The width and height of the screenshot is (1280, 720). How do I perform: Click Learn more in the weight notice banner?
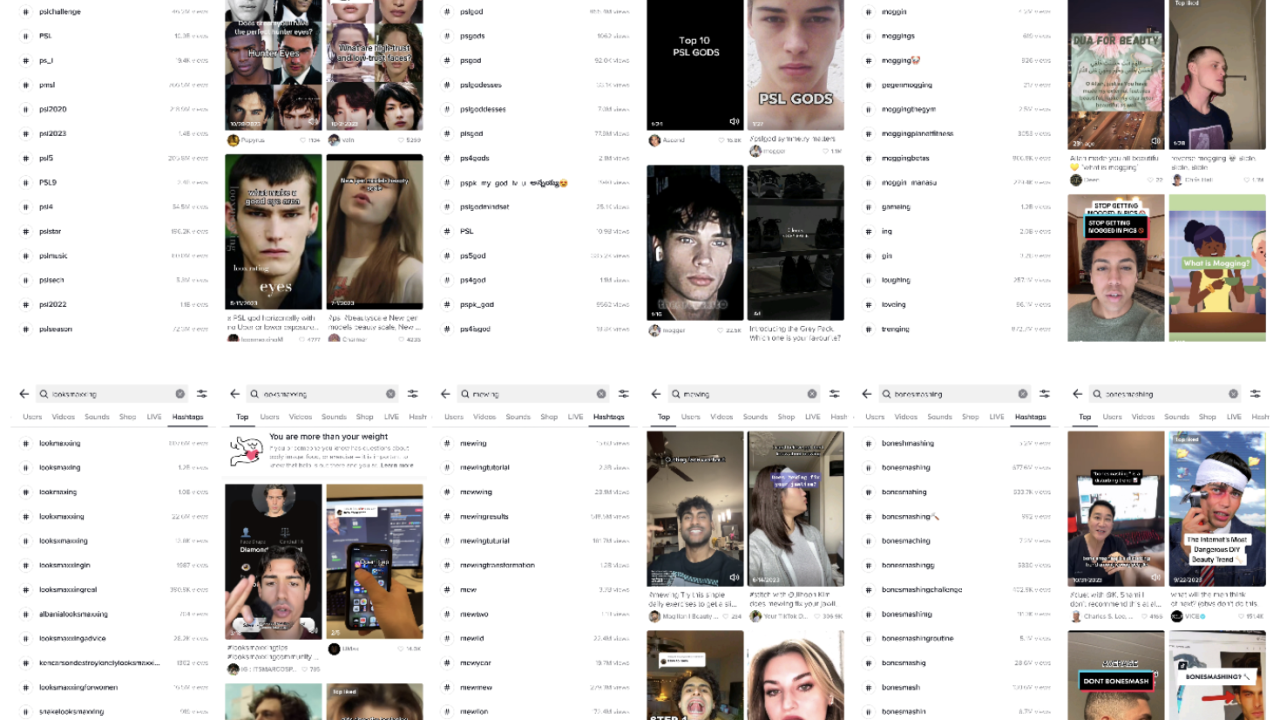(396, 465)
